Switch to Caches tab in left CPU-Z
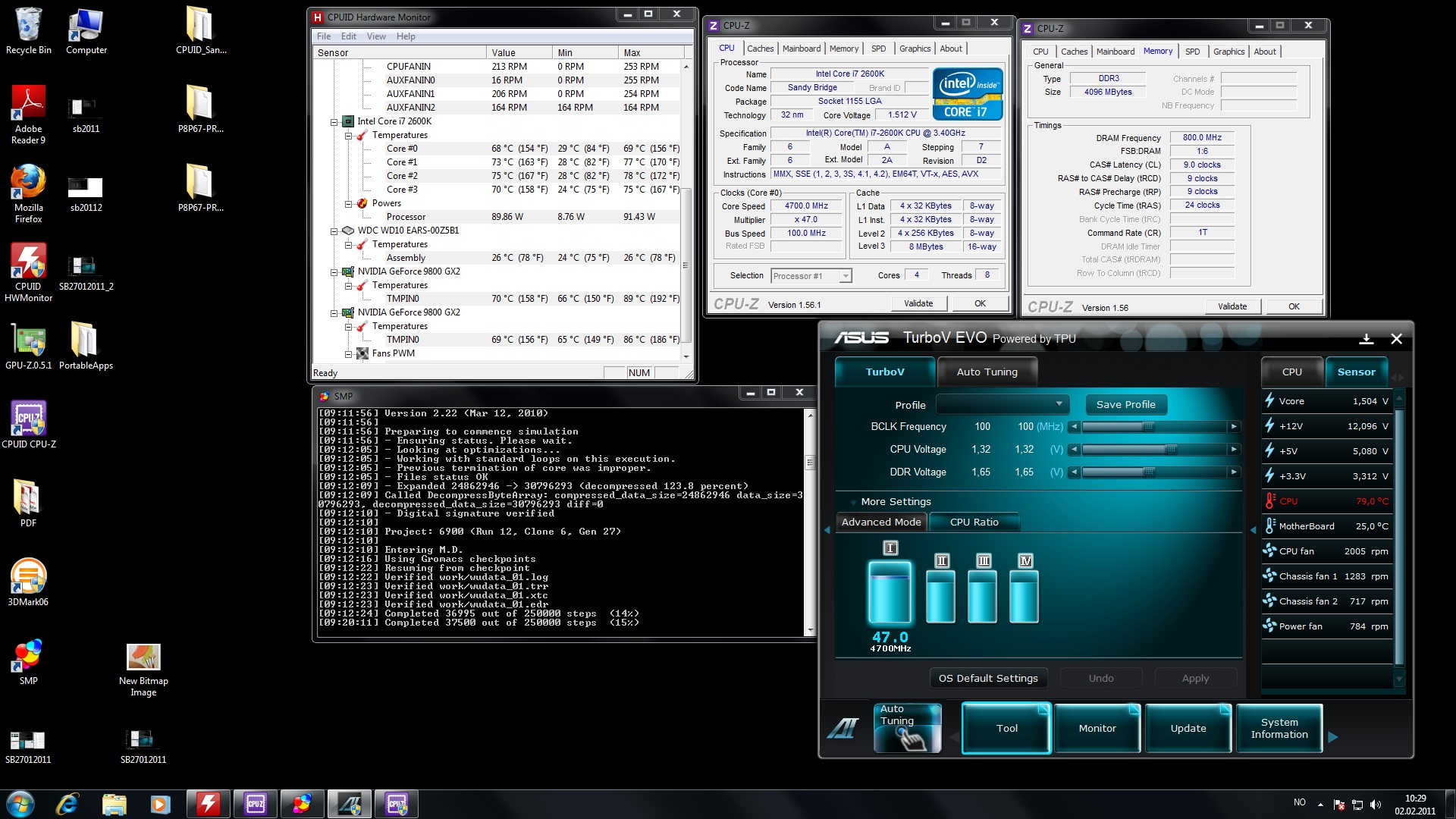The image size is (1456, 819). tap(760, 49)
